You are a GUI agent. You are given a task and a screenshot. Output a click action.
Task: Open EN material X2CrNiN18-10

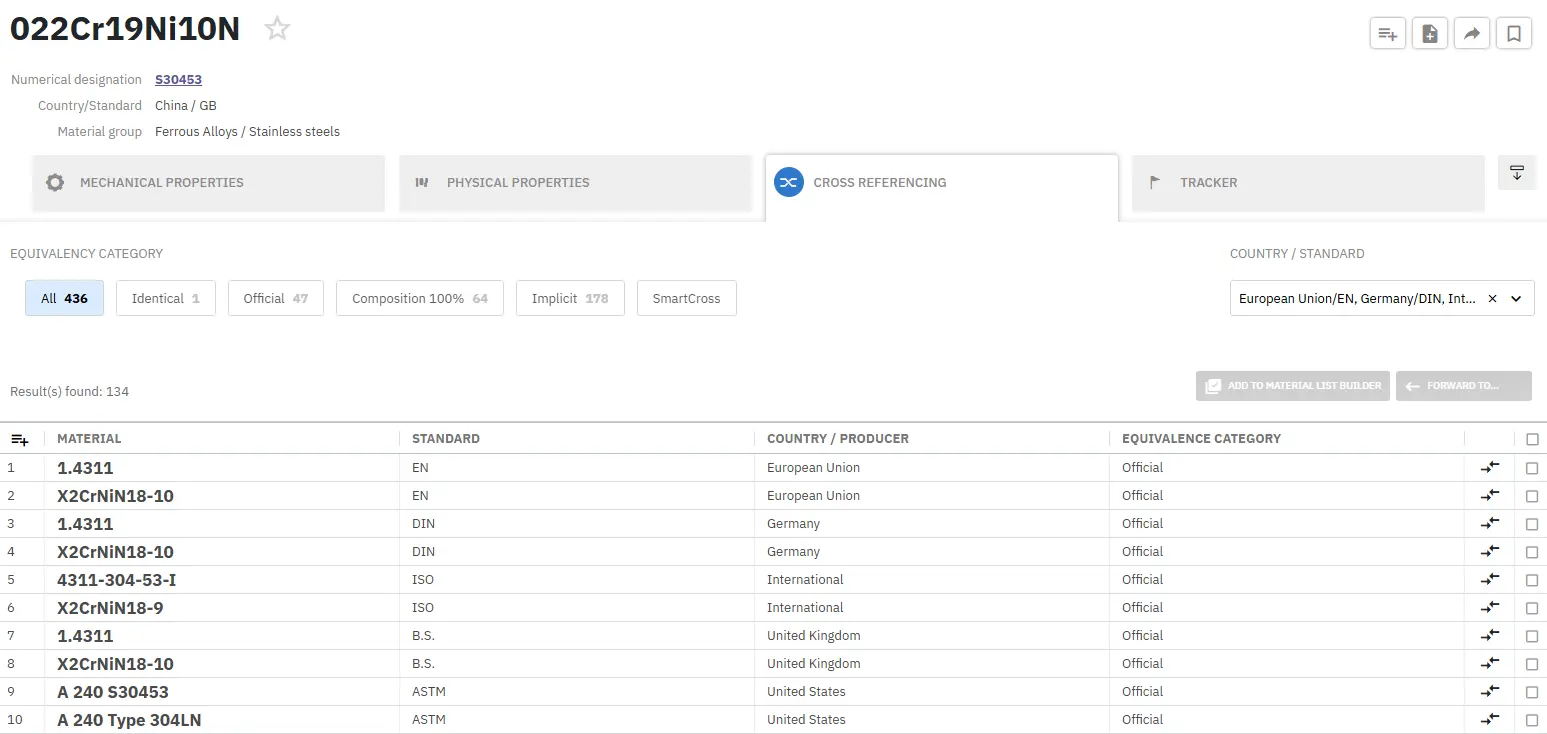(x=115, y=496)
